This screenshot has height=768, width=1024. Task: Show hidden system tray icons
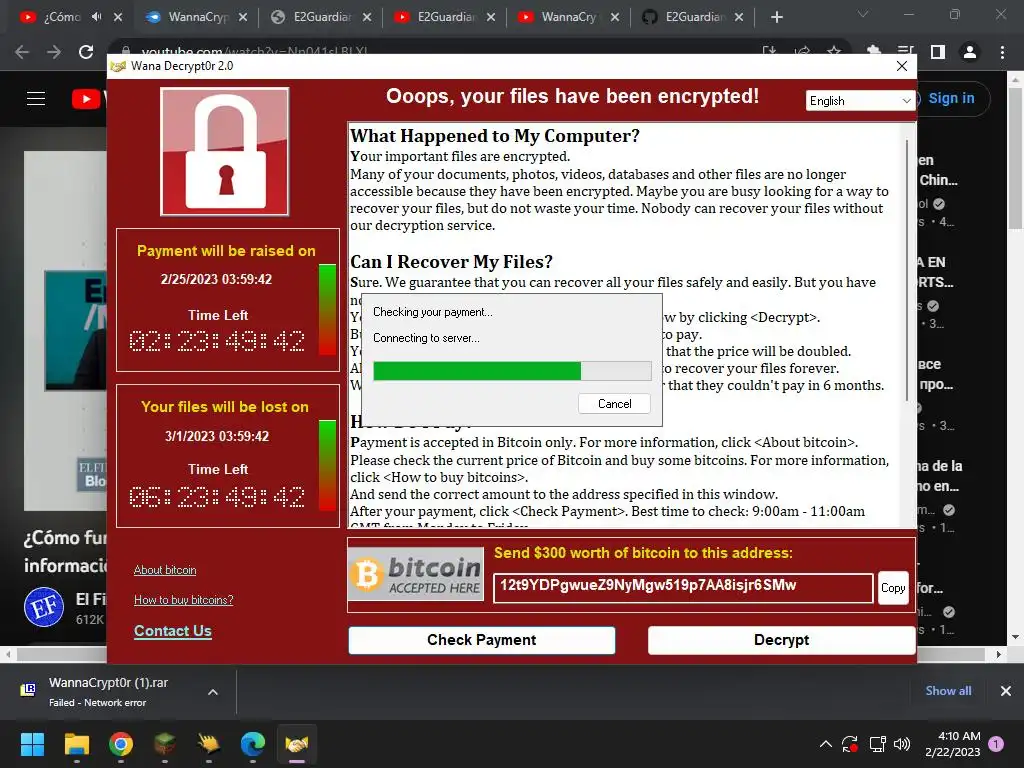825,744
